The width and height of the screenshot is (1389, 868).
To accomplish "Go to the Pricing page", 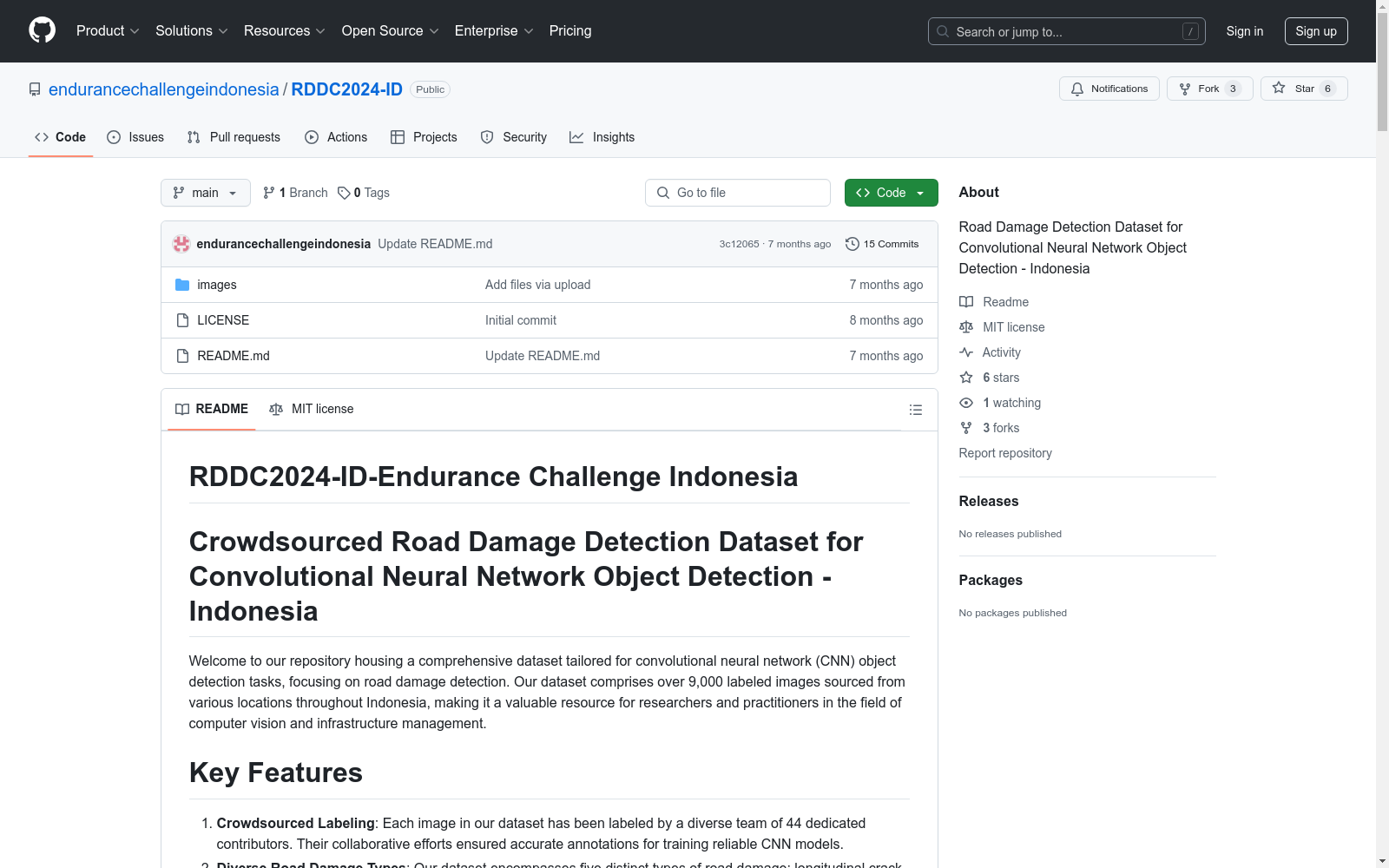I will tap(570, 30).
